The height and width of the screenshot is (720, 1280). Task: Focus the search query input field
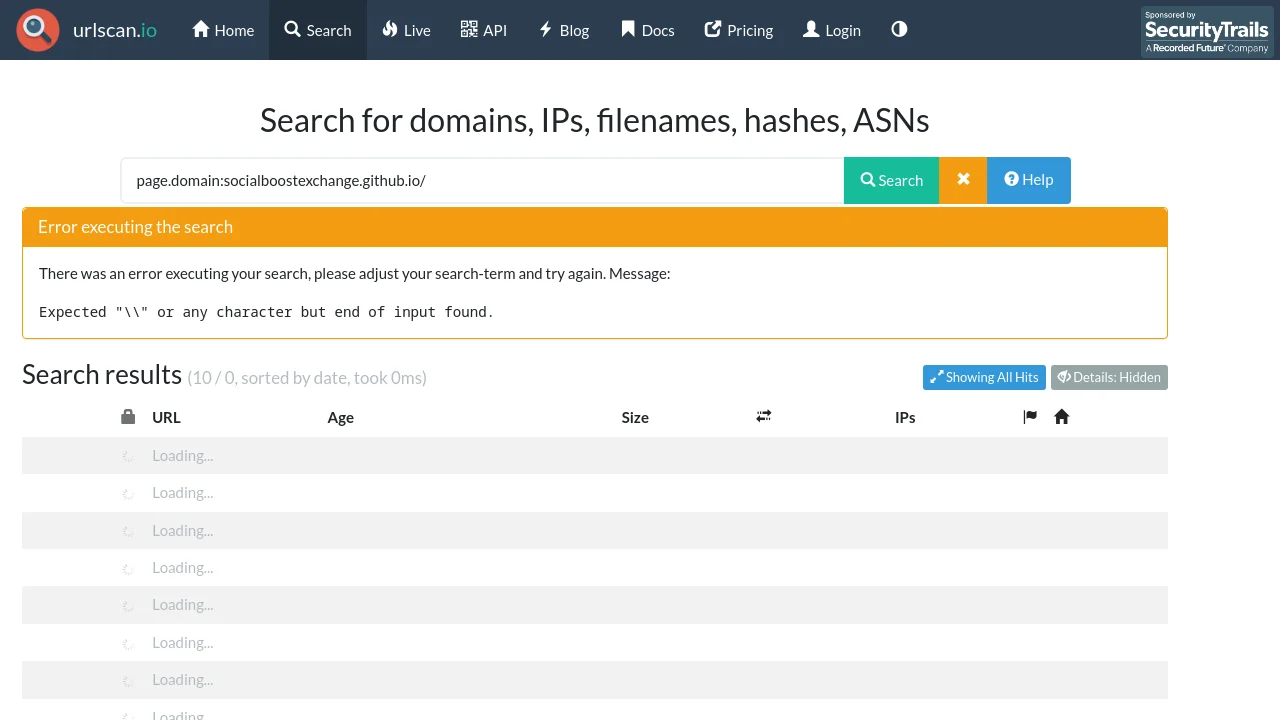pos(482,180)
